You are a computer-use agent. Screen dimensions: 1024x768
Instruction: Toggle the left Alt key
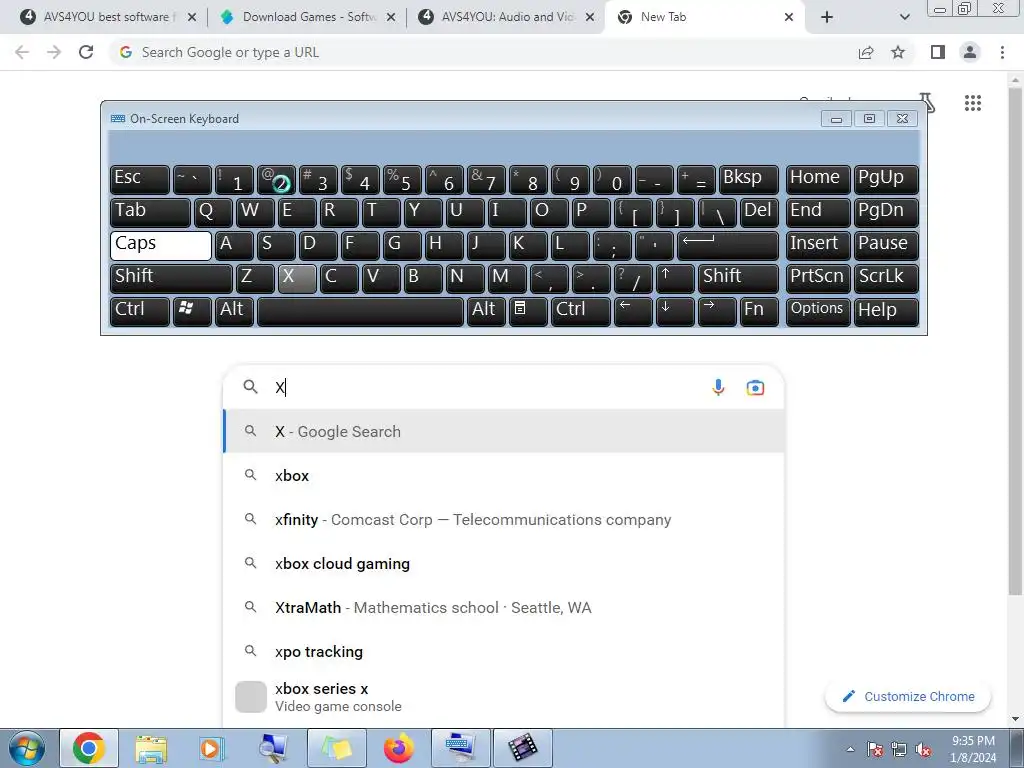click(234, 311)
